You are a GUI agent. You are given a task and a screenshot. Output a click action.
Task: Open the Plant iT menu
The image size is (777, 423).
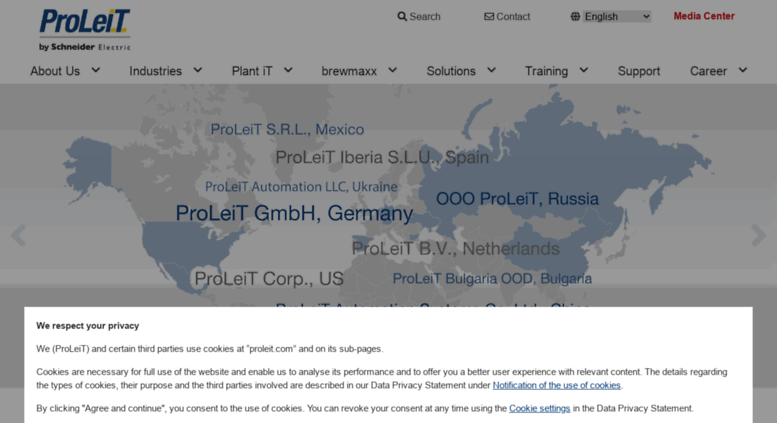252,71
